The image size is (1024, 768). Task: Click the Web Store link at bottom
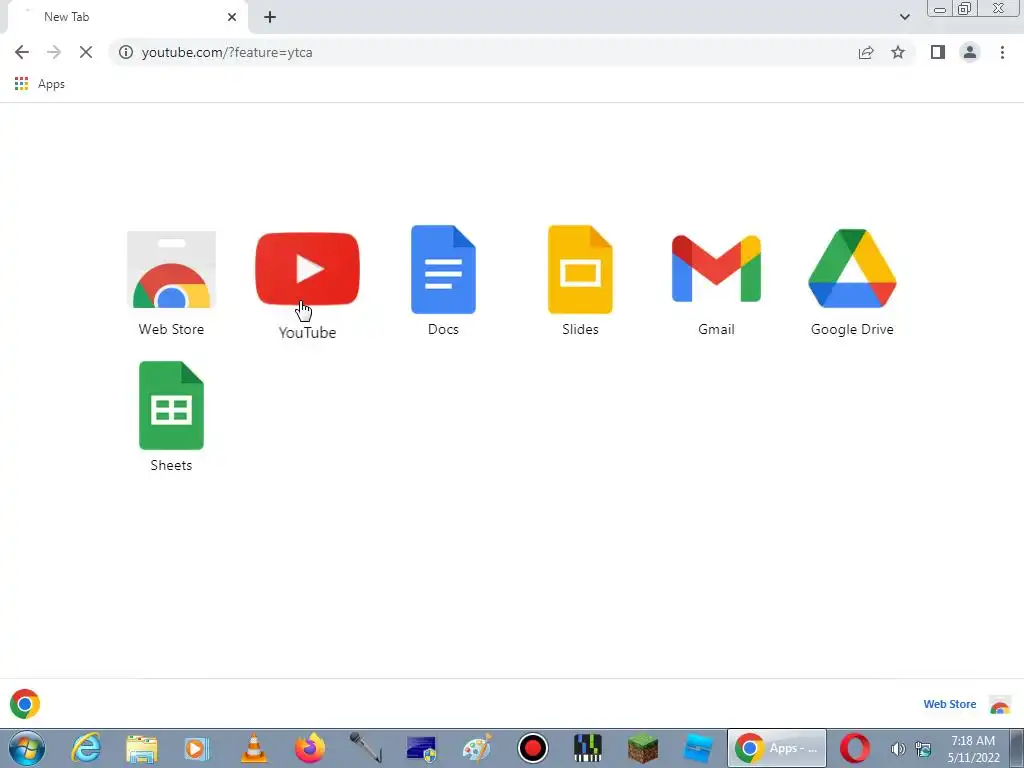coord(950,704)
